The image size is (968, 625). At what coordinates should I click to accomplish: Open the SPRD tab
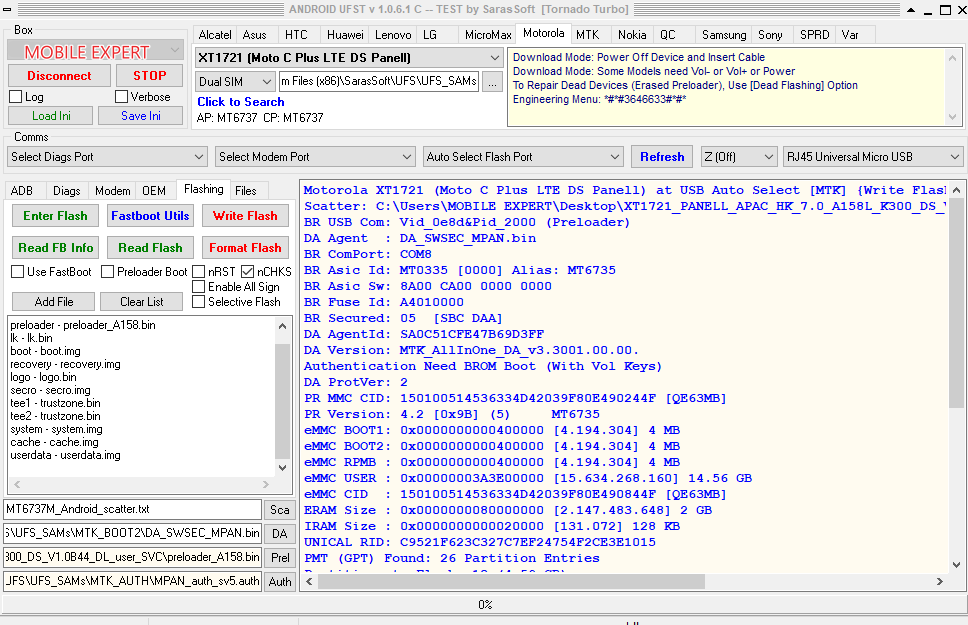pos(814,35)
